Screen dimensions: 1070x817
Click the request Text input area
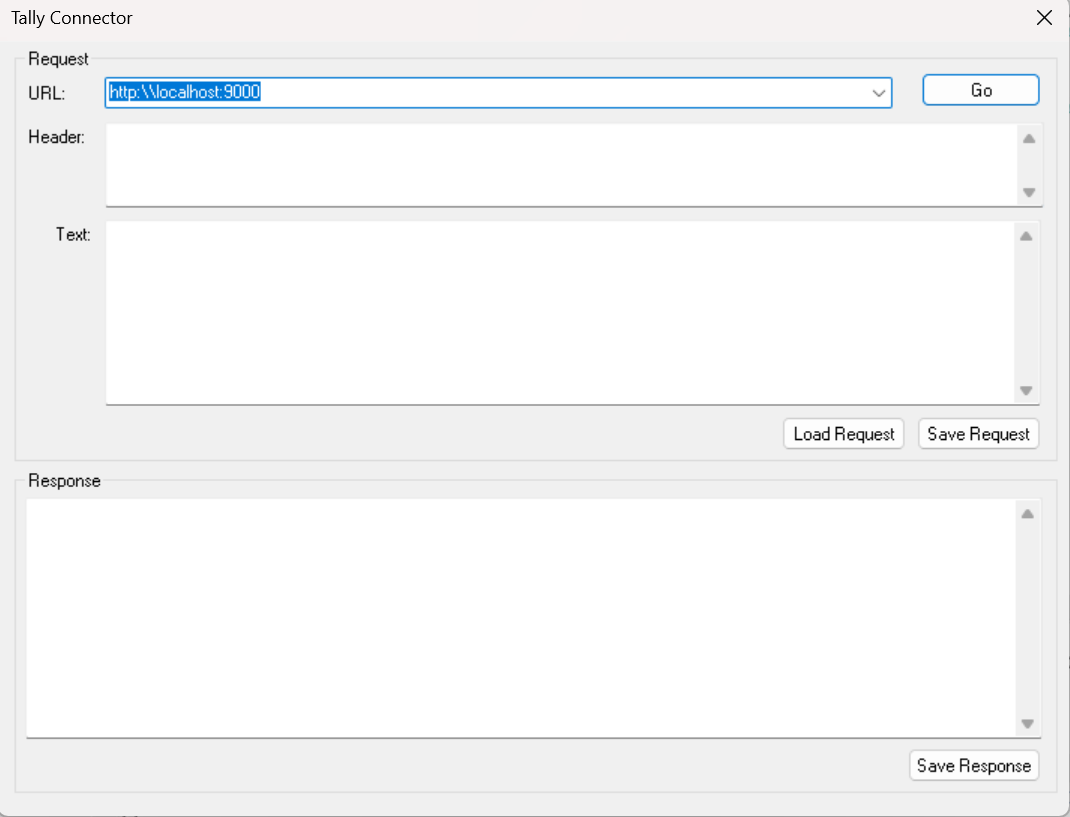[560, 312]
